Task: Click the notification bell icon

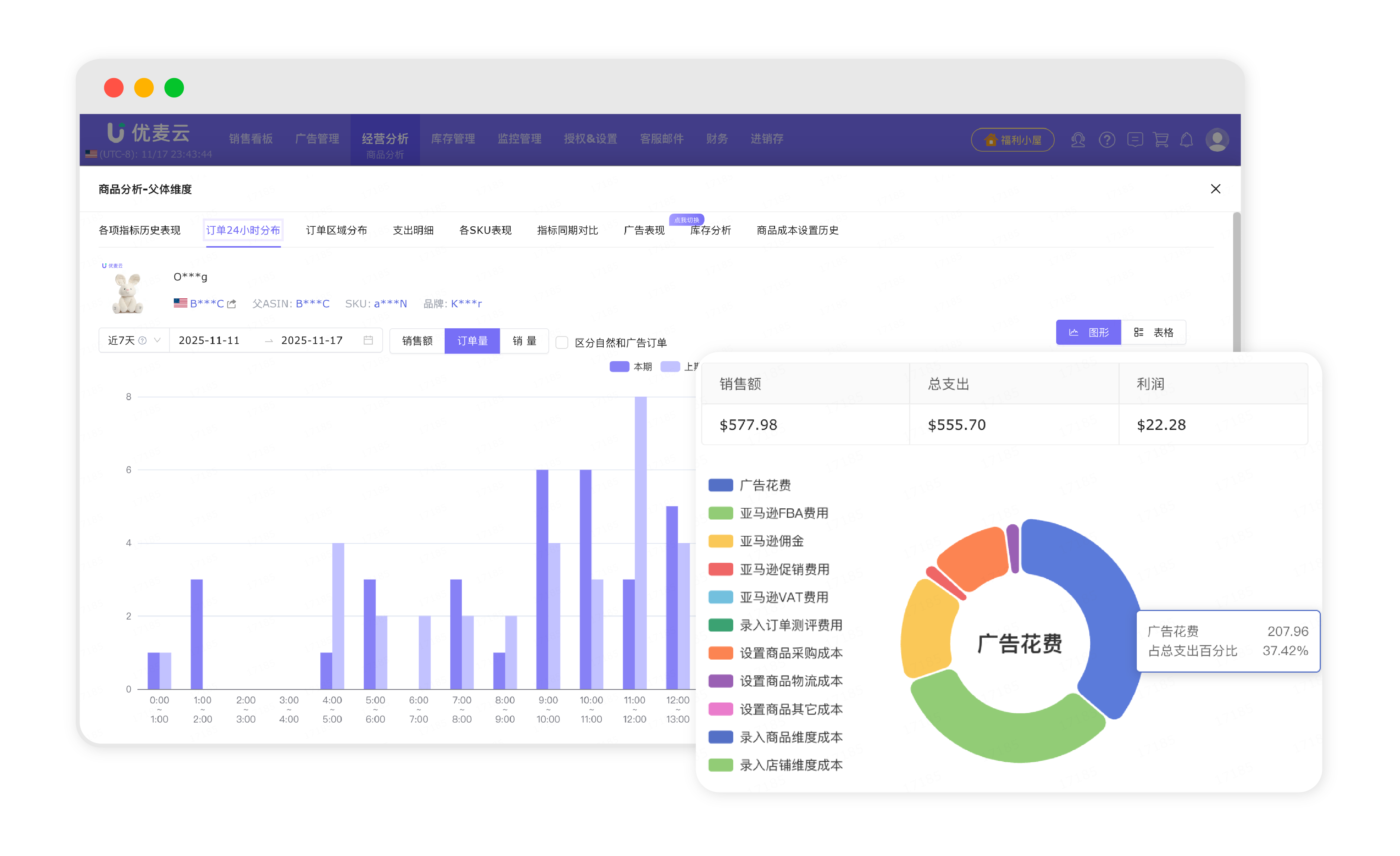Action: tap(1186, 140)
